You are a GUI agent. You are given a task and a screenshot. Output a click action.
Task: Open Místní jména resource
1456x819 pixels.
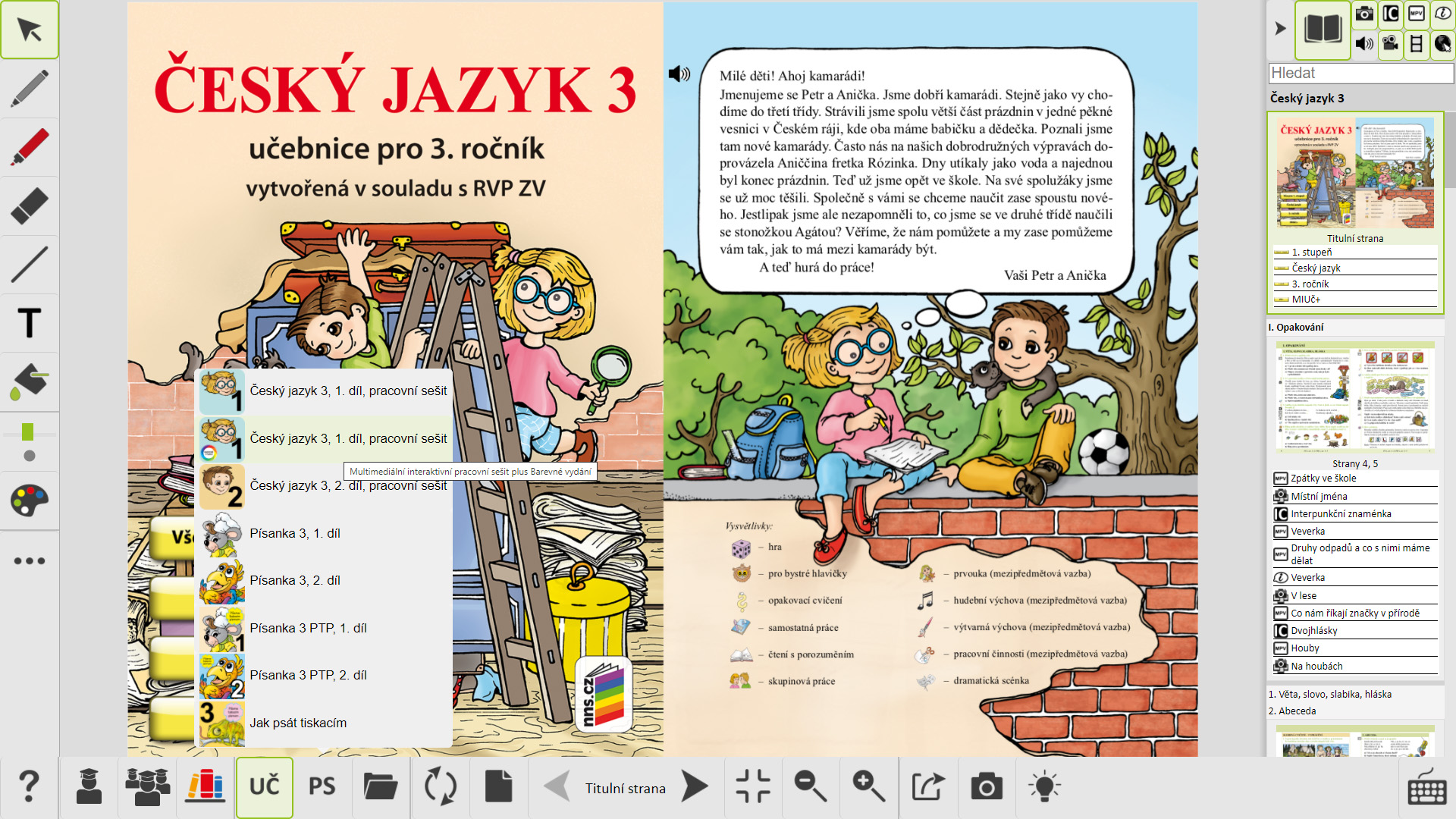[1355, 497]
